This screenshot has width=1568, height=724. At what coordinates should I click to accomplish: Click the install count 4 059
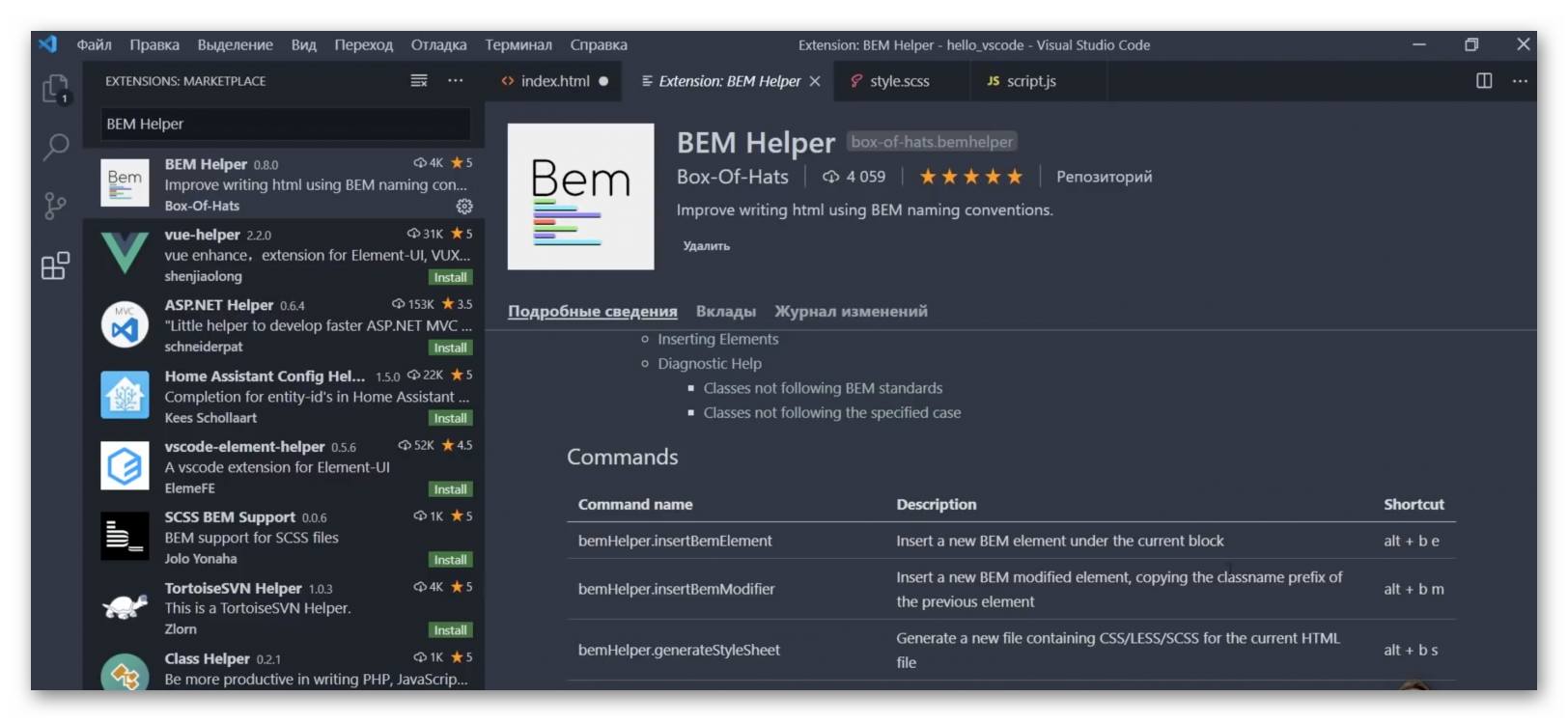(x=854, y=177)
